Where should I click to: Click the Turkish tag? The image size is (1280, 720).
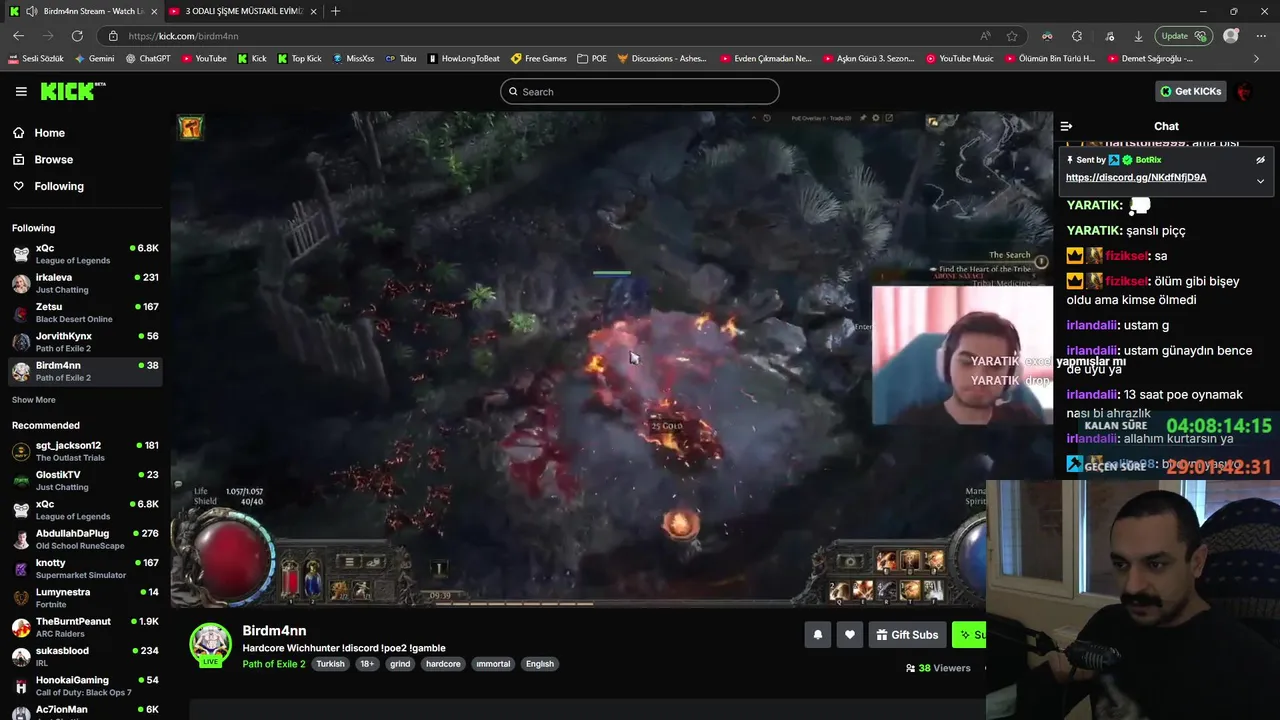330,664
